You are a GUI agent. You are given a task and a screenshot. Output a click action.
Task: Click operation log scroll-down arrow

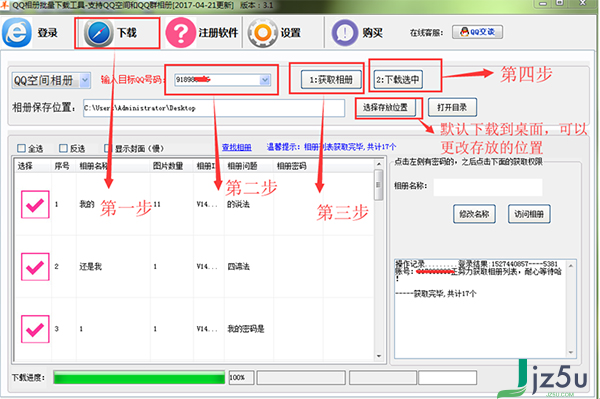[571, 352]
